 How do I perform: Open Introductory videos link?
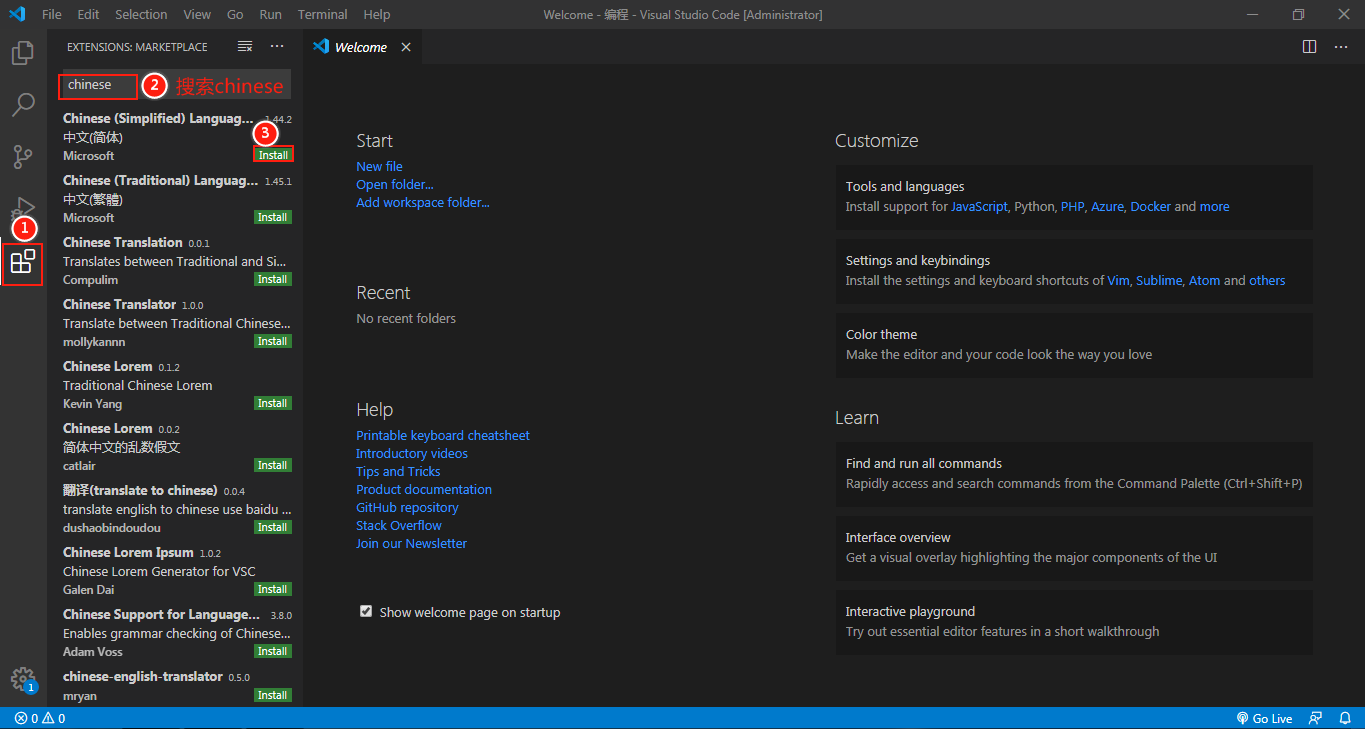(412, 453)
